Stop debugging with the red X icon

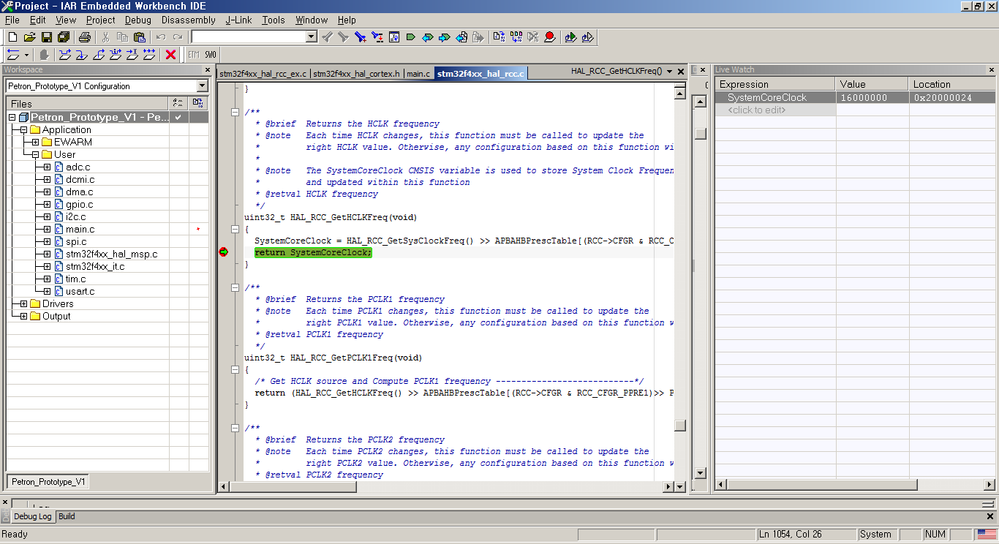[170, 55]
